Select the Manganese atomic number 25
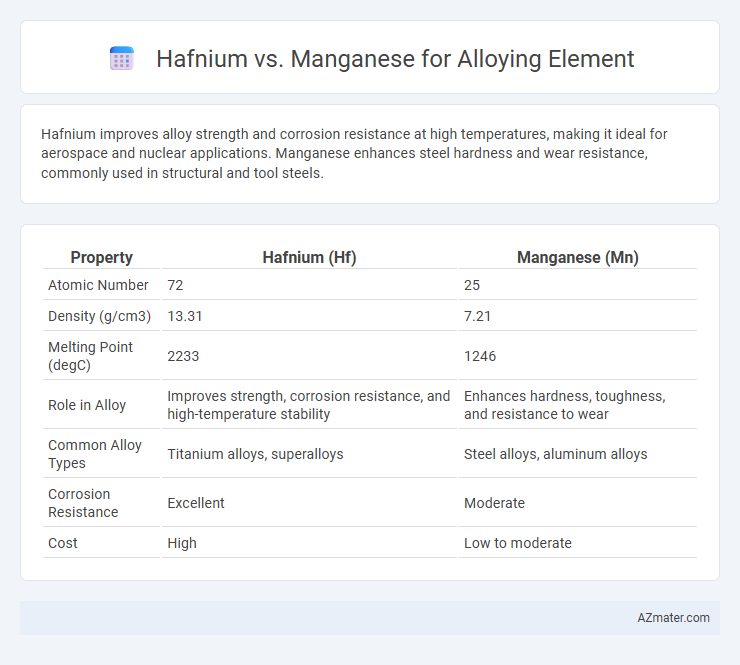 coord(472,285)
